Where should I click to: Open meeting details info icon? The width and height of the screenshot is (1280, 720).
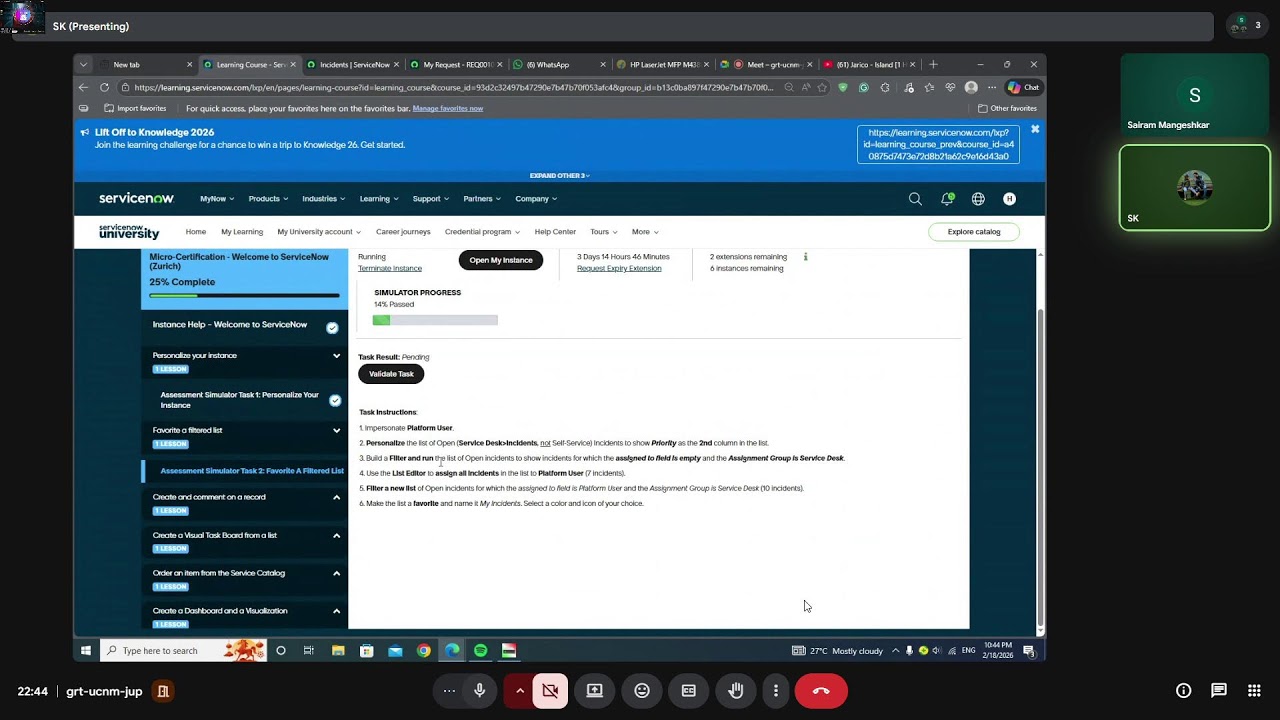(1183, 691)
